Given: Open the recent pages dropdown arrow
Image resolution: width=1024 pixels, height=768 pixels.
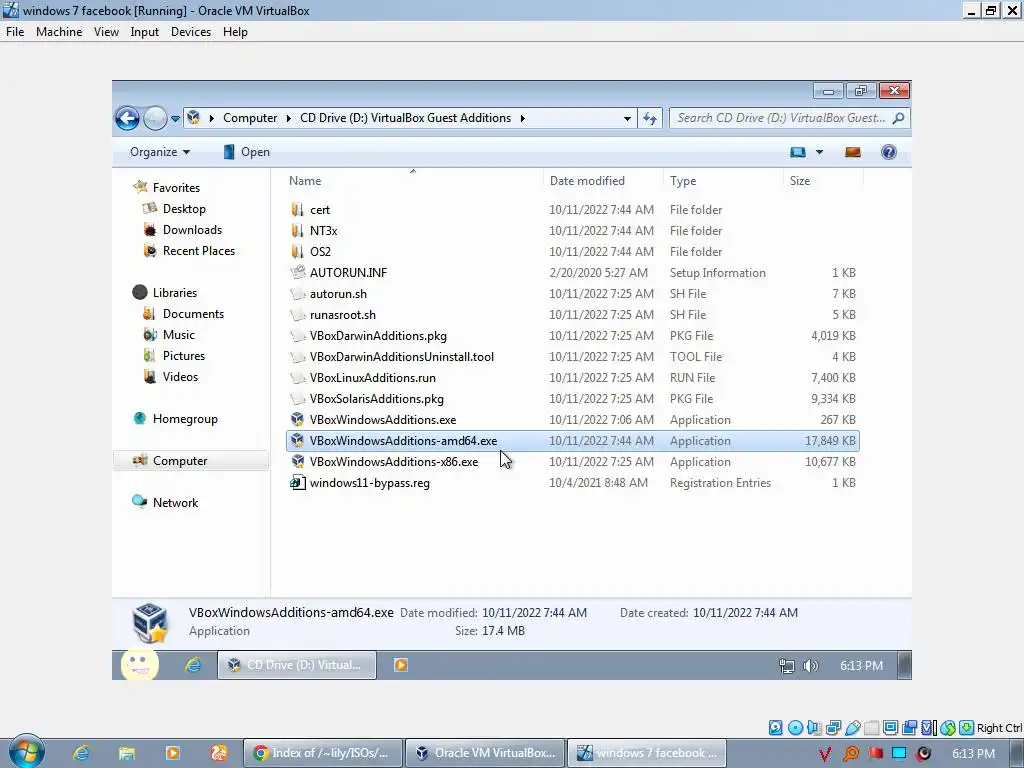Looking at the screenshot, I should [175, 119].
